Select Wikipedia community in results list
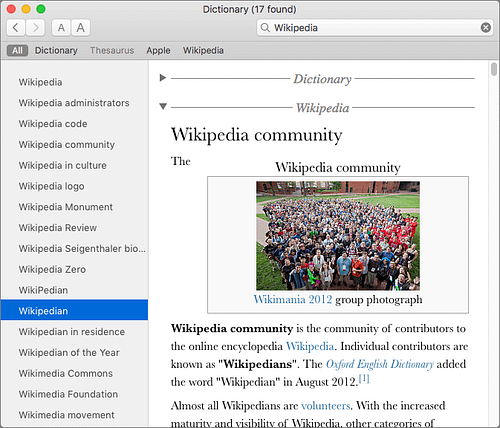Viewport: 500px width, 428px height. click(x=75, y=145)
